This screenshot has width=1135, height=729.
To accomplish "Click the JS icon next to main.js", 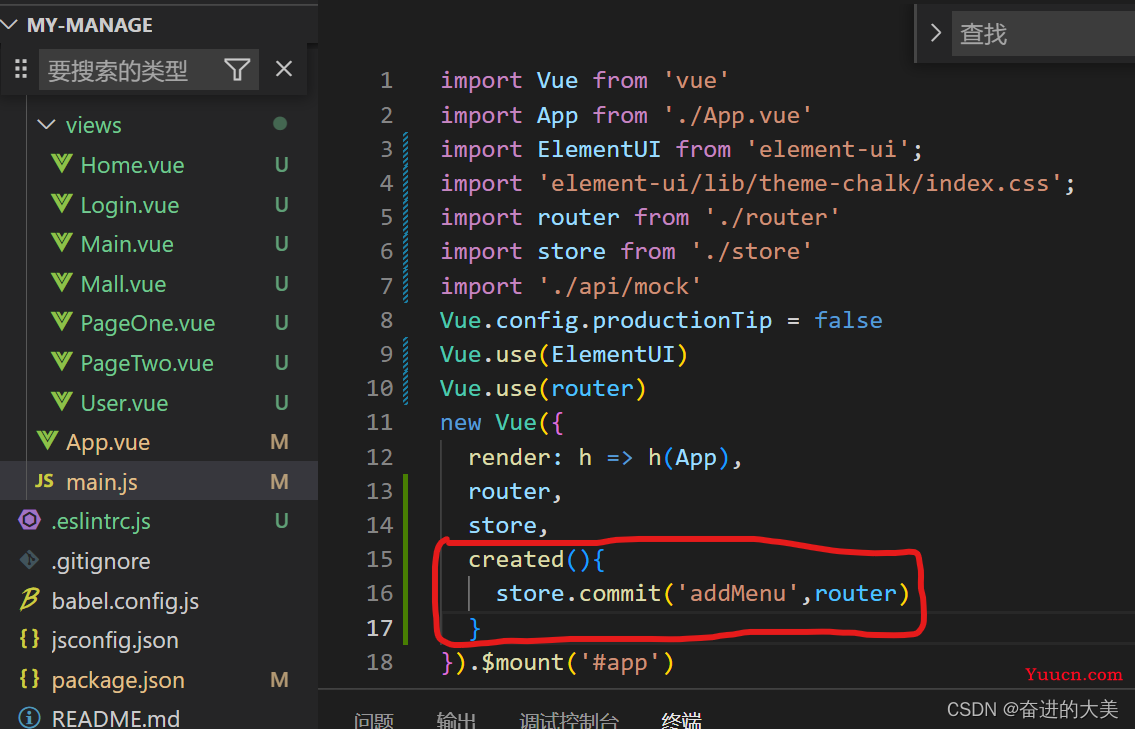I will [x=44, y=481].
